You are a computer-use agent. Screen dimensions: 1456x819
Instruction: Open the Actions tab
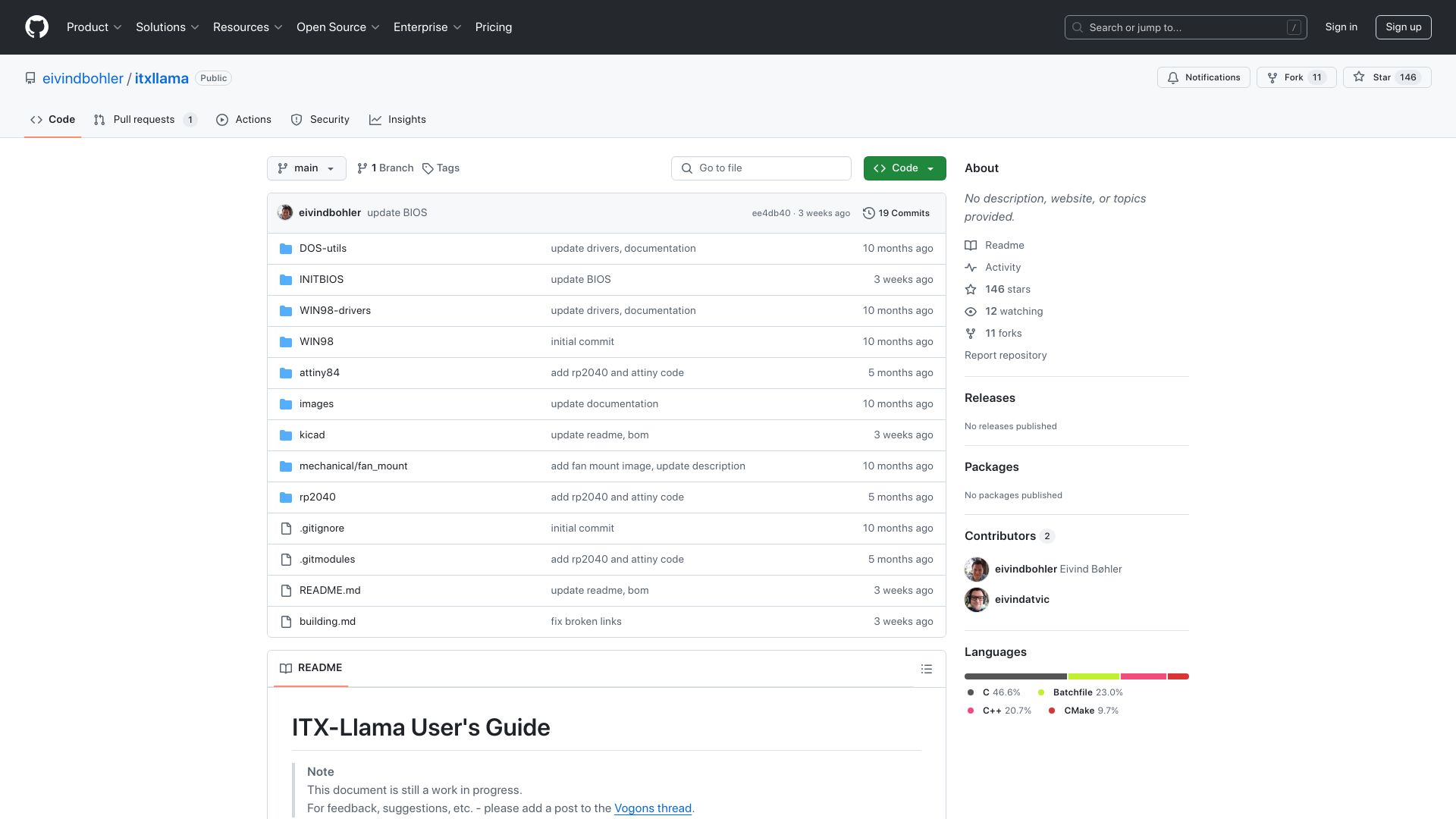tap(243, 120)
